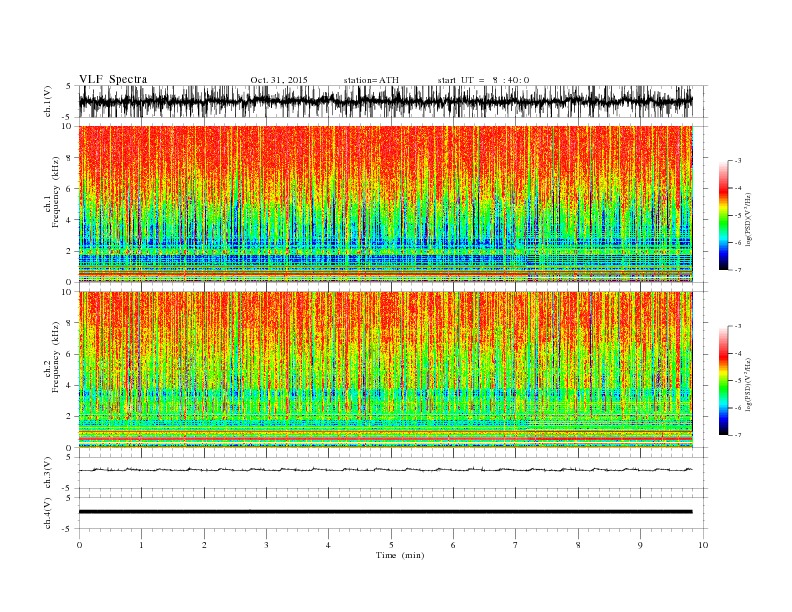Click the ch.2 PSD color scale bar
792x612 pixels.
point(723,381)
